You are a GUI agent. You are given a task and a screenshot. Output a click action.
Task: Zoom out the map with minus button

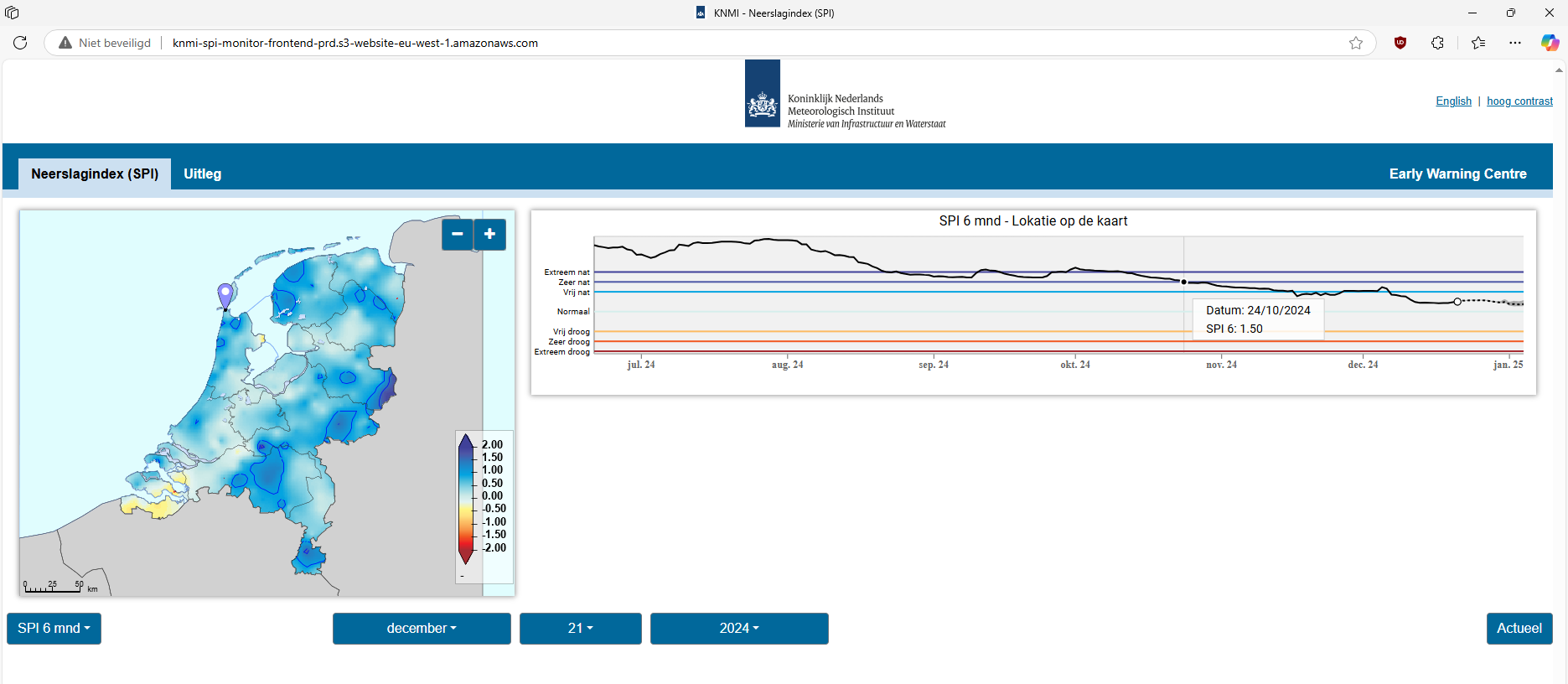pos(457,234)
